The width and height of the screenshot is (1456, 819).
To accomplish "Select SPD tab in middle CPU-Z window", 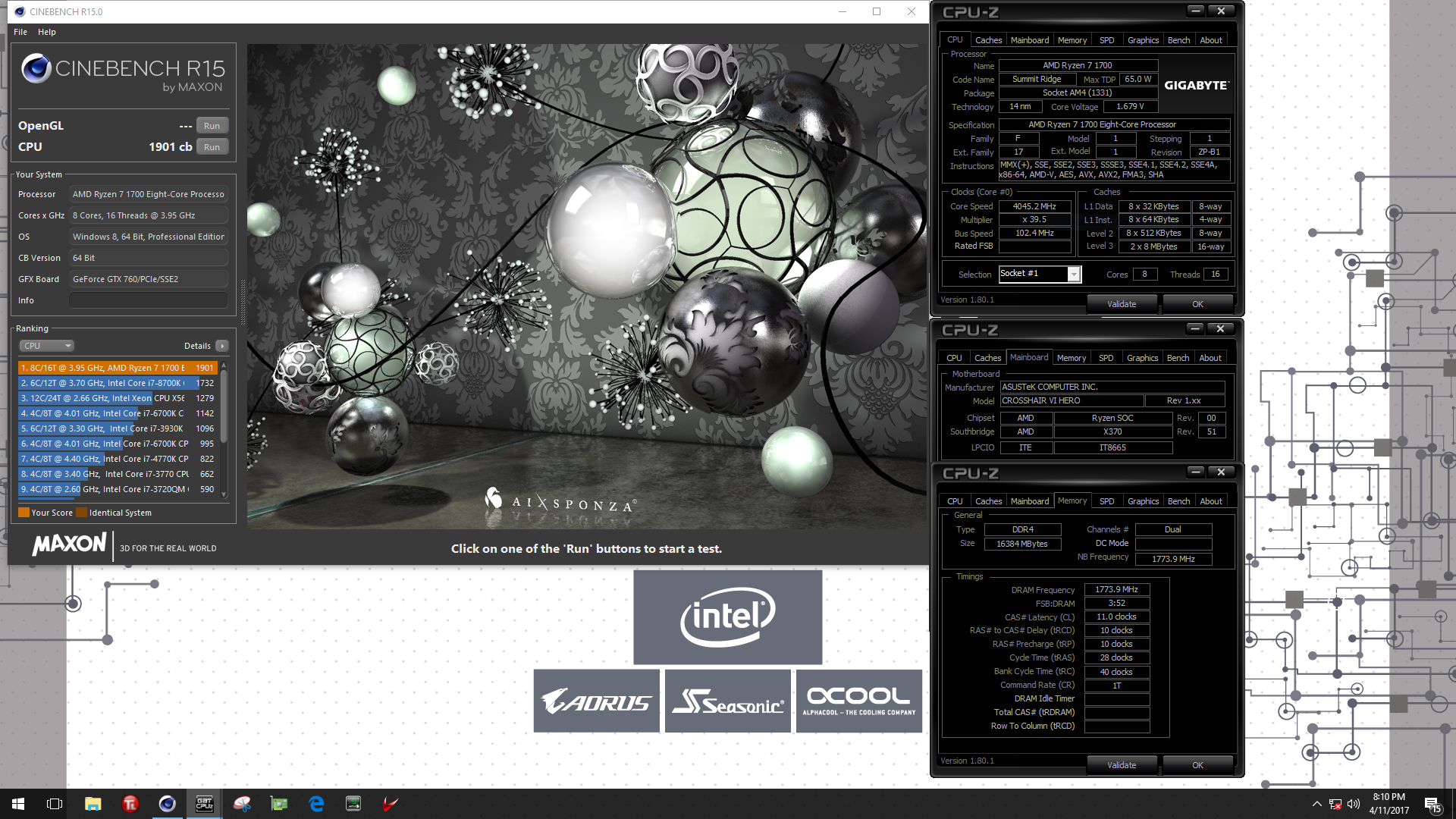I will coord(1106,358).
